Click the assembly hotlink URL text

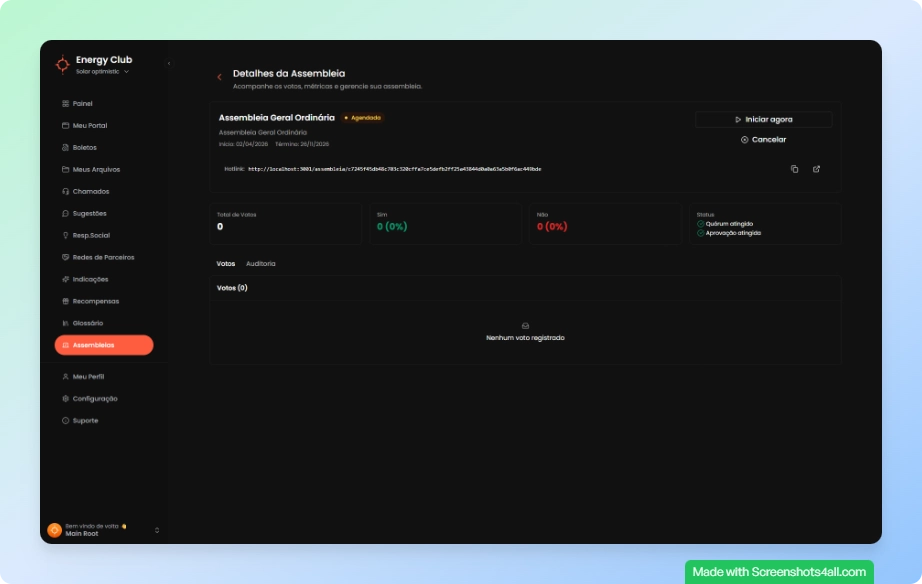click(x=394, y=169)
